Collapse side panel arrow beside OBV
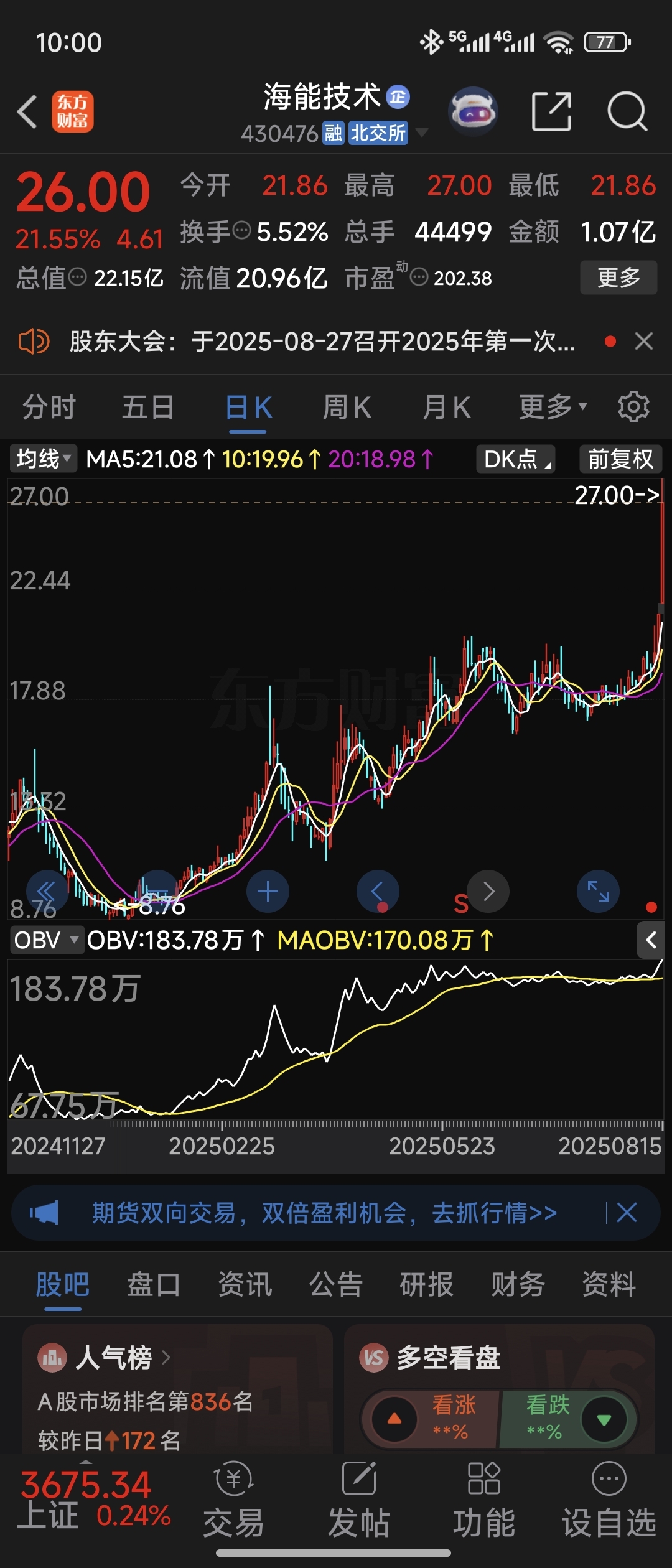The image size is (672, 1568). 651,940
